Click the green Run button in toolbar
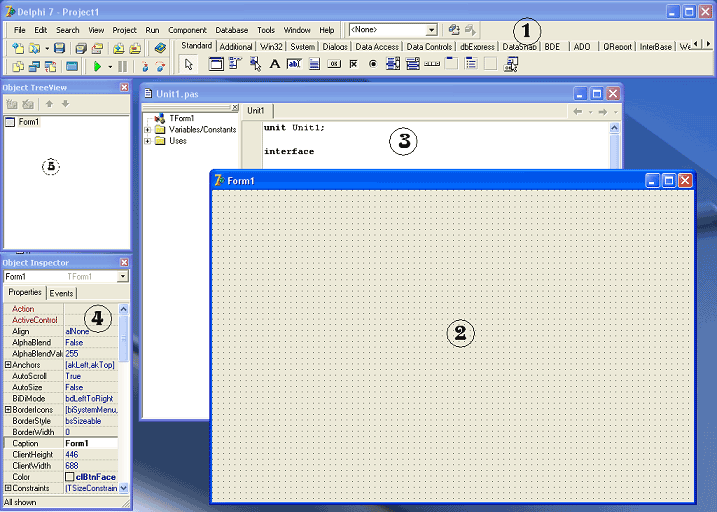This screenshot has height=512, width=717. coord(97,67)
